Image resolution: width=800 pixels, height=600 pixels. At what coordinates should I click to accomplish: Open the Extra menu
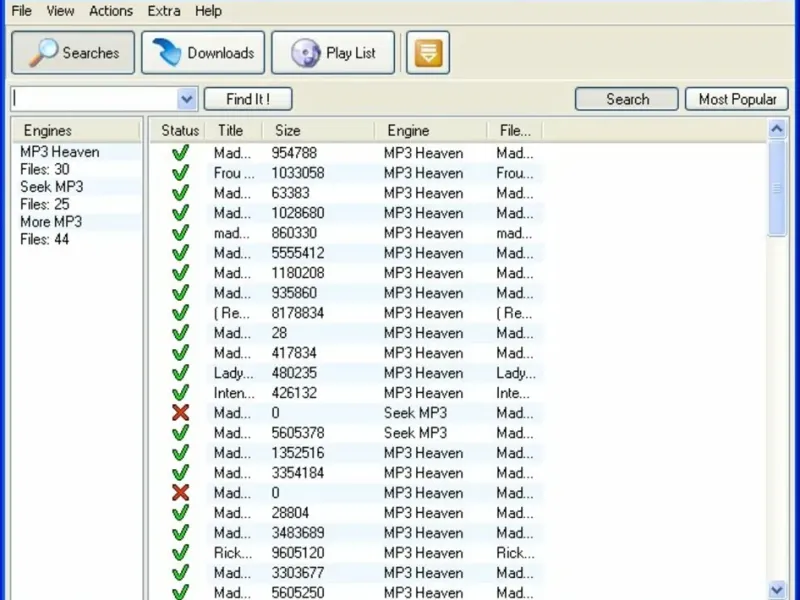coord(164,11)
